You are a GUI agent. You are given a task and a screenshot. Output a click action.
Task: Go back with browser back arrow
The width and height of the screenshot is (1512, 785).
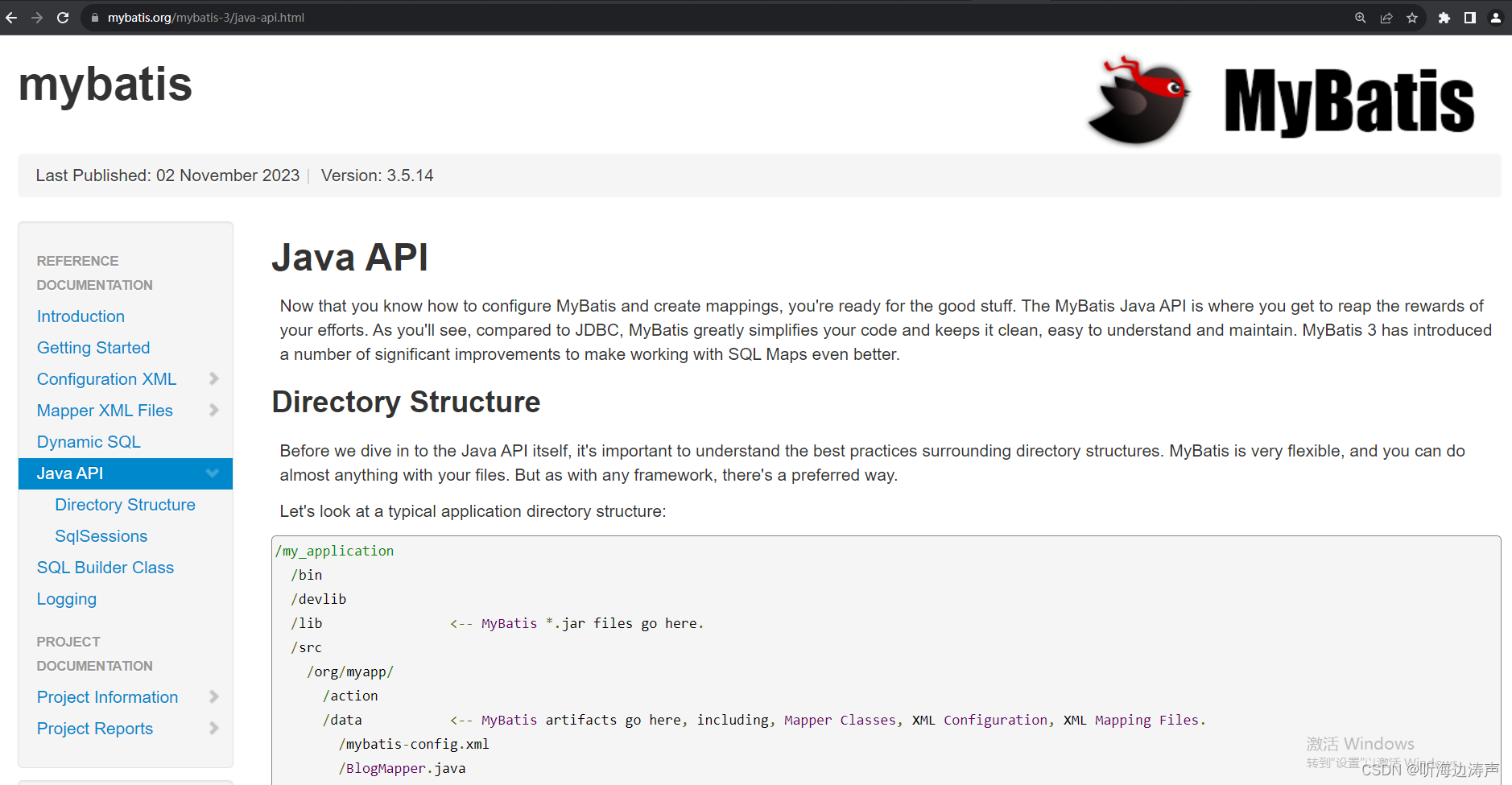coord(11,18)
